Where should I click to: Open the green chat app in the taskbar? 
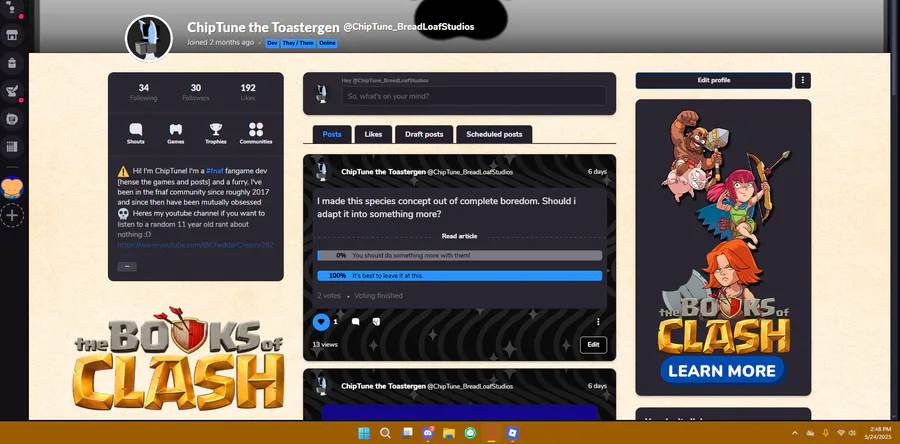pos(470,433)
